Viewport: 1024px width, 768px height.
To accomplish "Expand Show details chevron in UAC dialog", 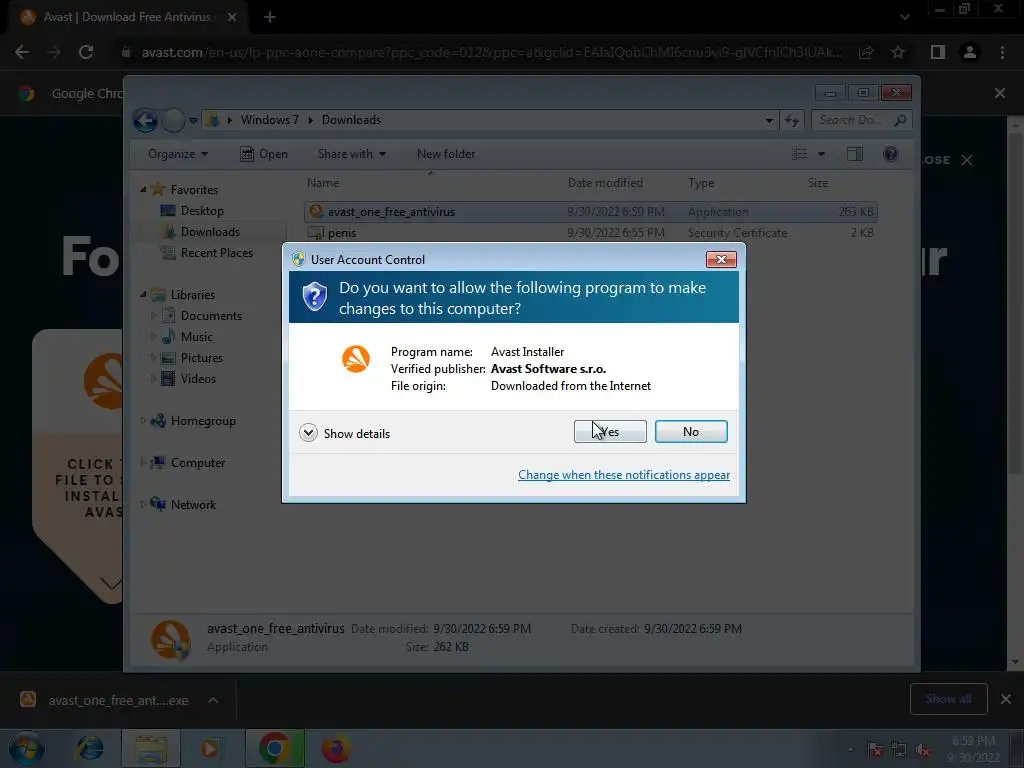I will pos(308,433).
